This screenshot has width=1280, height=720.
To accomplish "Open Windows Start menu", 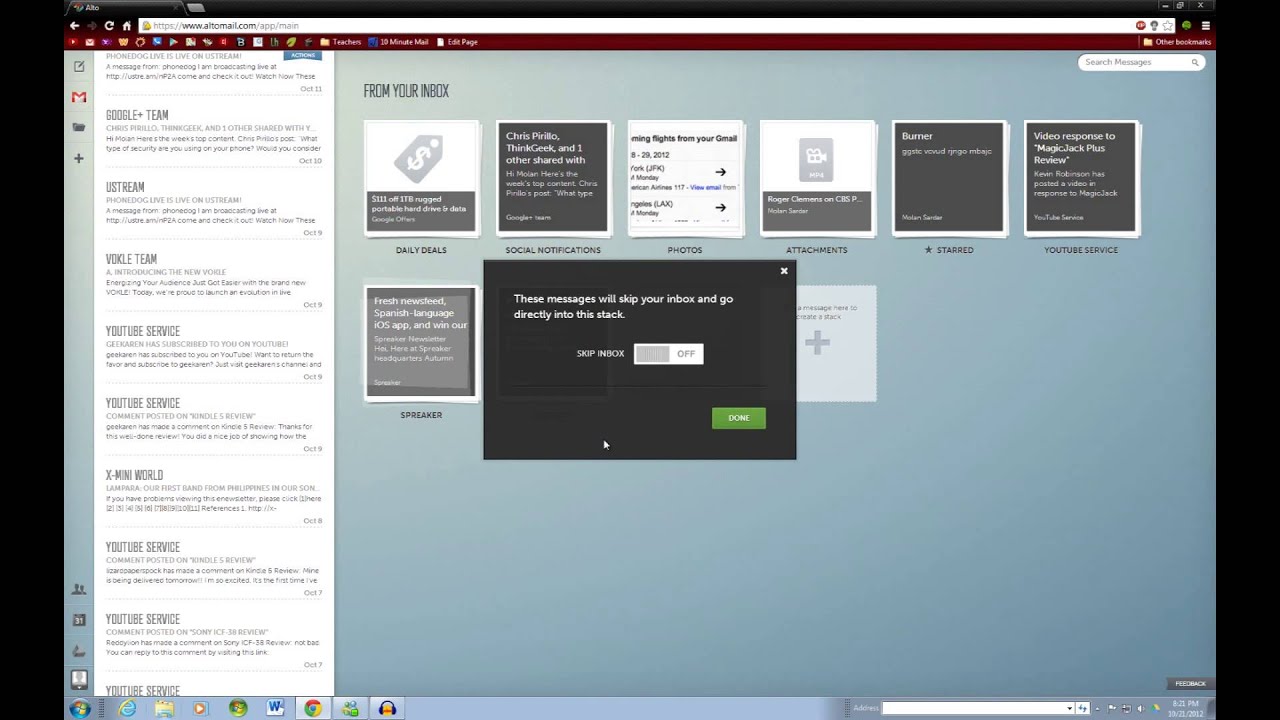I will point(80,708).
